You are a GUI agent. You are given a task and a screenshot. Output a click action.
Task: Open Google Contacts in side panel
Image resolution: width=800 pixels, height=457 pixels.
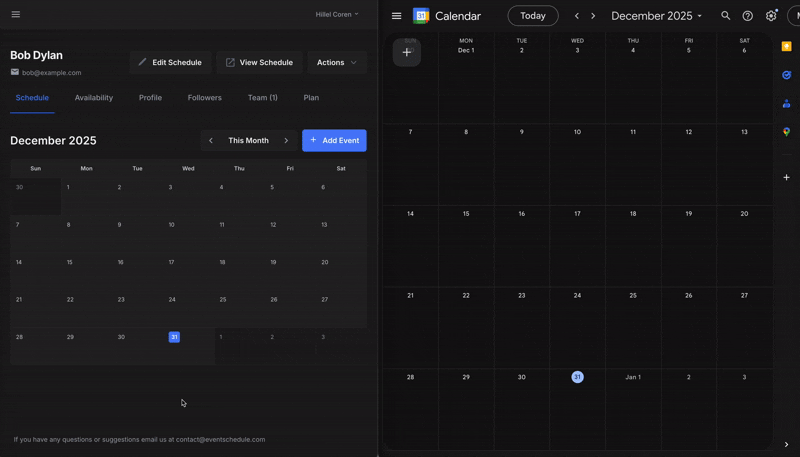pyautogui.click(x=787, y=104)
